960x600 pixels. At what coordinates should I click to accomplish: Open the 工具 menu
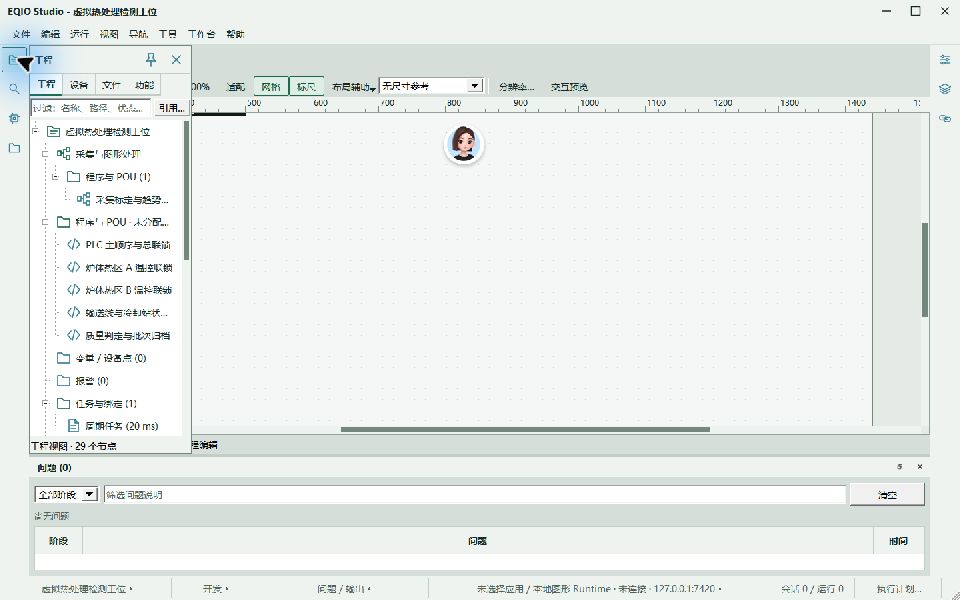pyautogui.click(x=167, y=34)
